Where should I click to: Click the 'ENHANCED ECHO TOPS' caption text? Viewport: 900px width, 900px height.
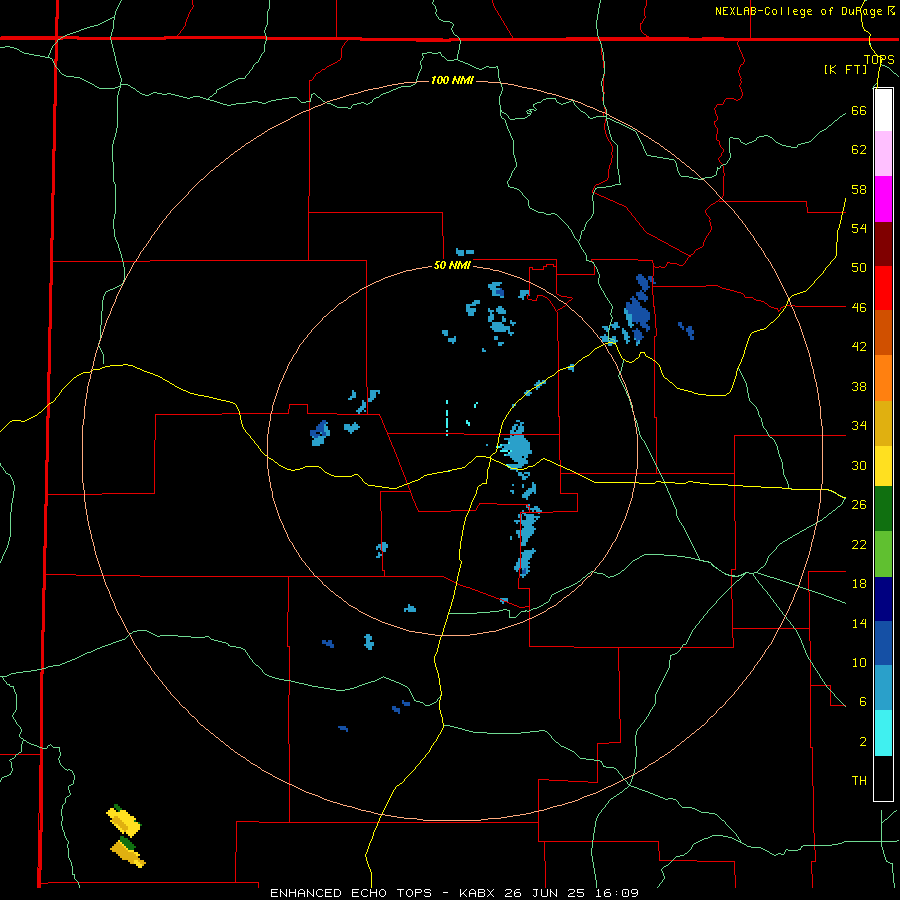(351, 893)
